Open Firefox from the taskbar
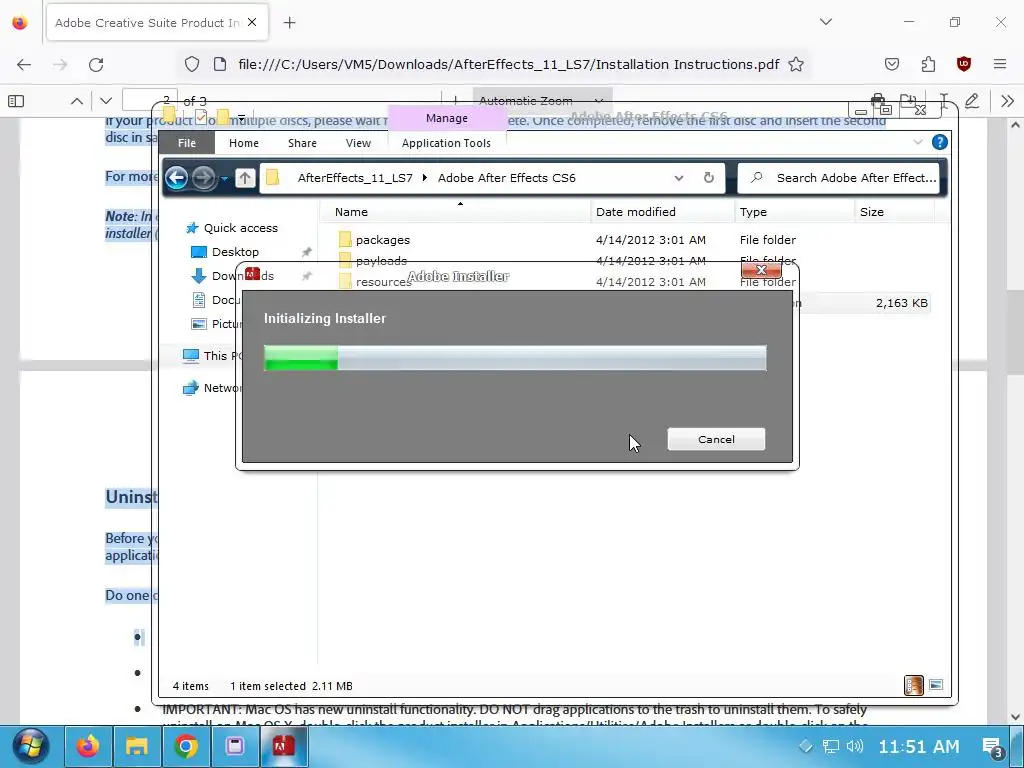1024x768 pixels. [88, 746]
